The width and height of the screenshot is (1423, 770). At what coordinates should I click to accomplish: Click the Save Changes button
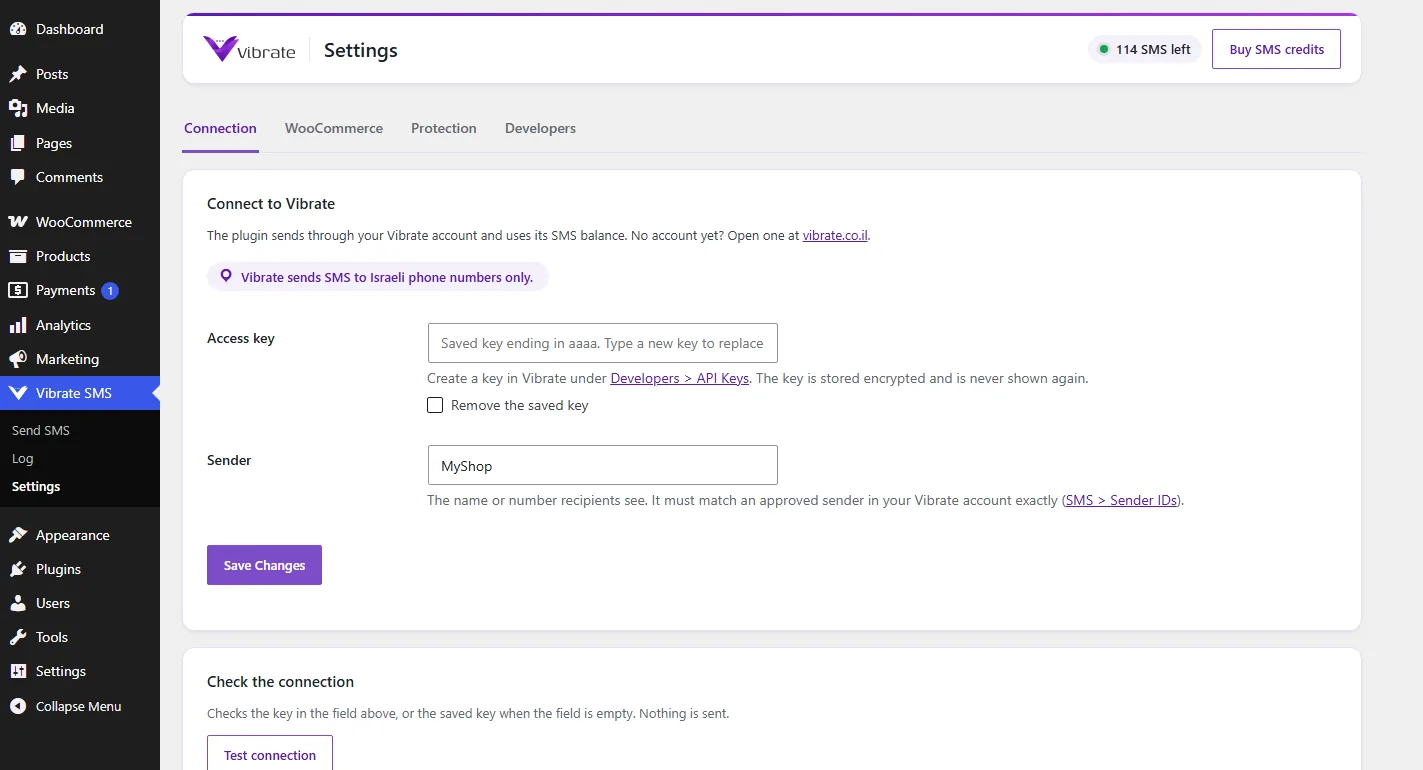point(264,565)
